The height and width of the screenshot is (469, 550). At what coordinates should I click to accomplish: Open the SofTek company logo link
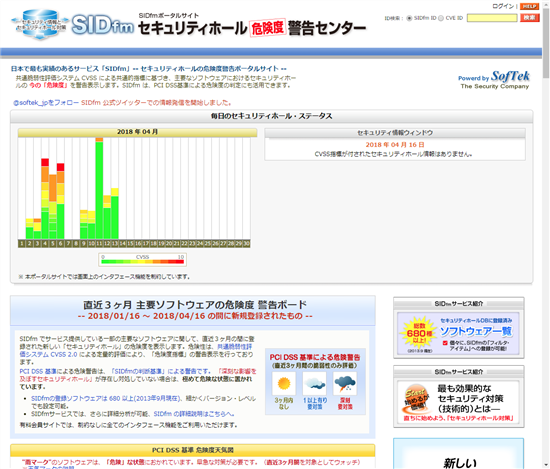(494, 80)
